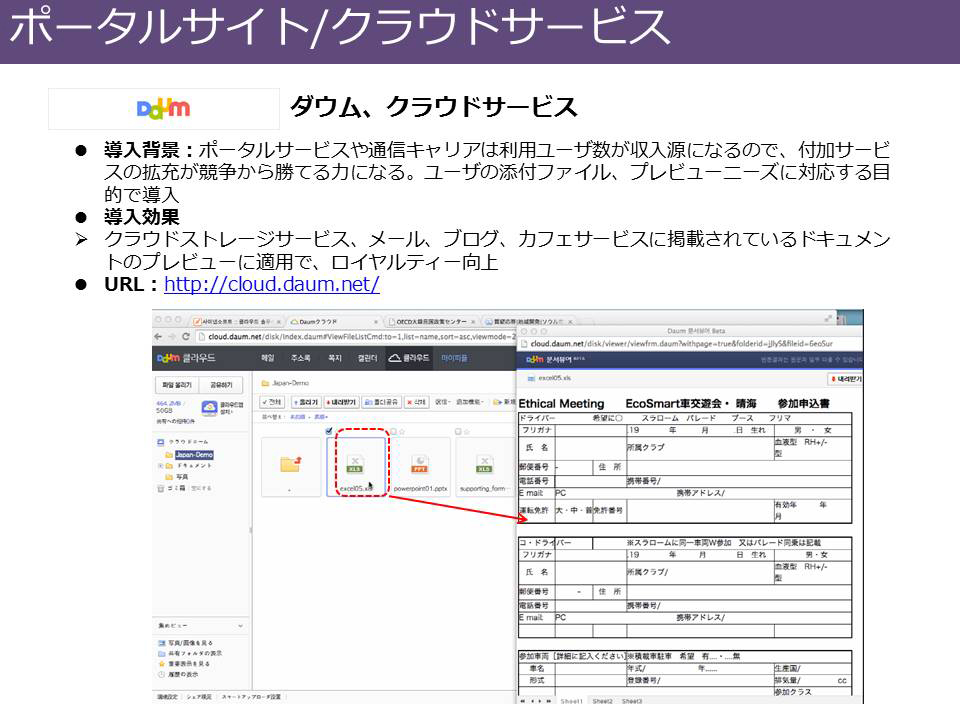
Task: Open the first browser tab with red icon
Action: (x=236, y=321)
